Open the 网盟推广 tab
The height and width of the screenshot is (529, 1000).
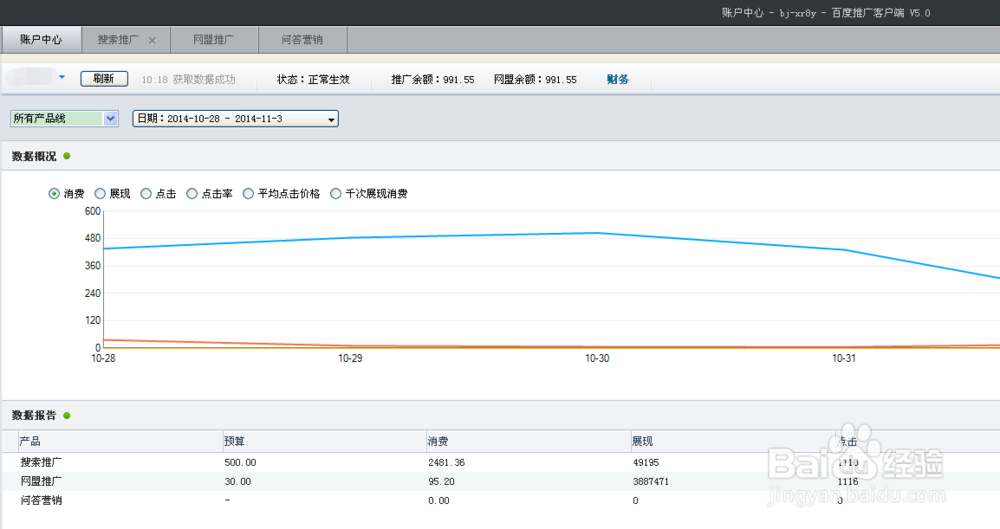[214, 40]
